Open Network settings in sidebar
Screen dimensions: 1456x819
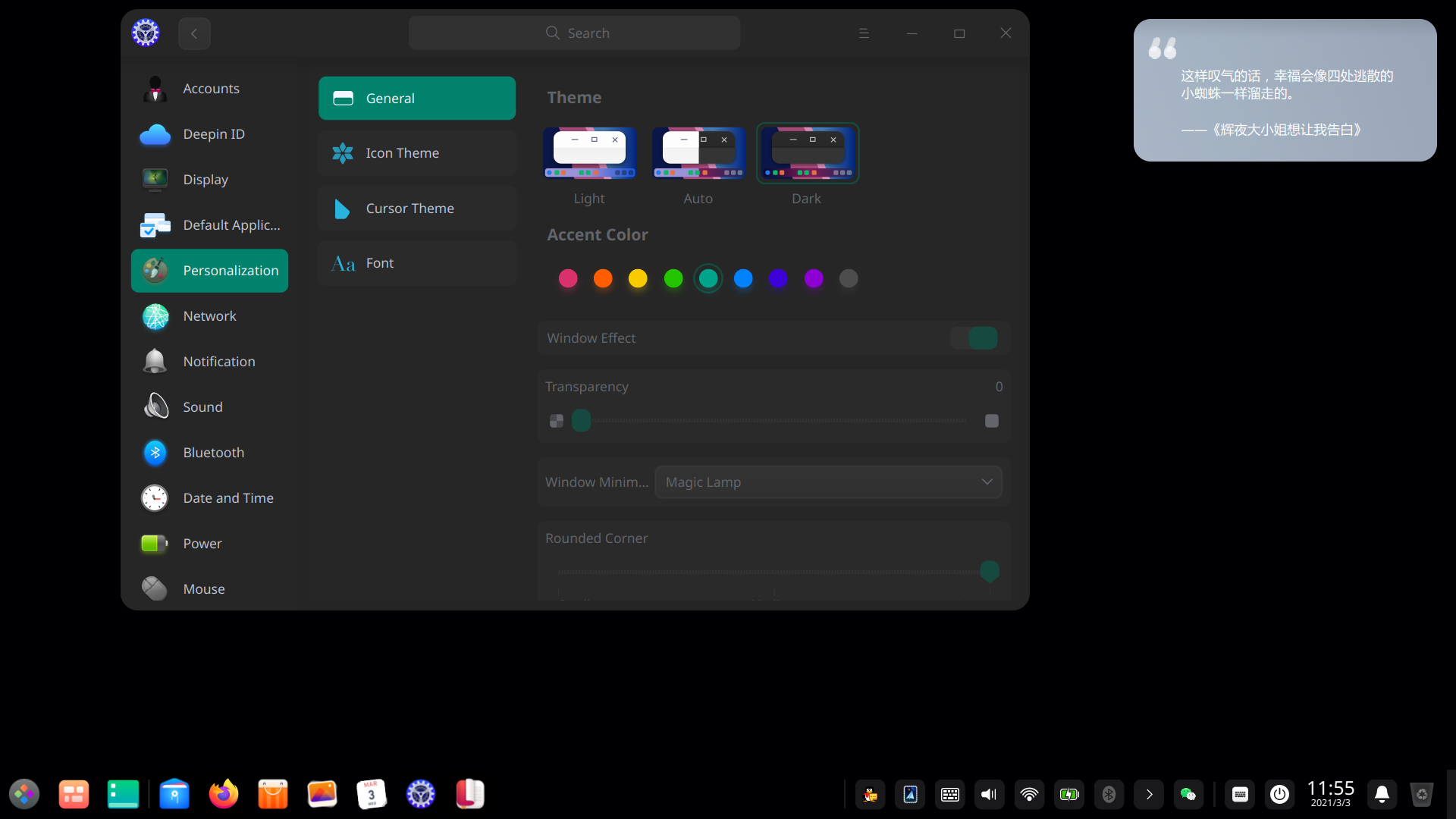coord(209,316)
